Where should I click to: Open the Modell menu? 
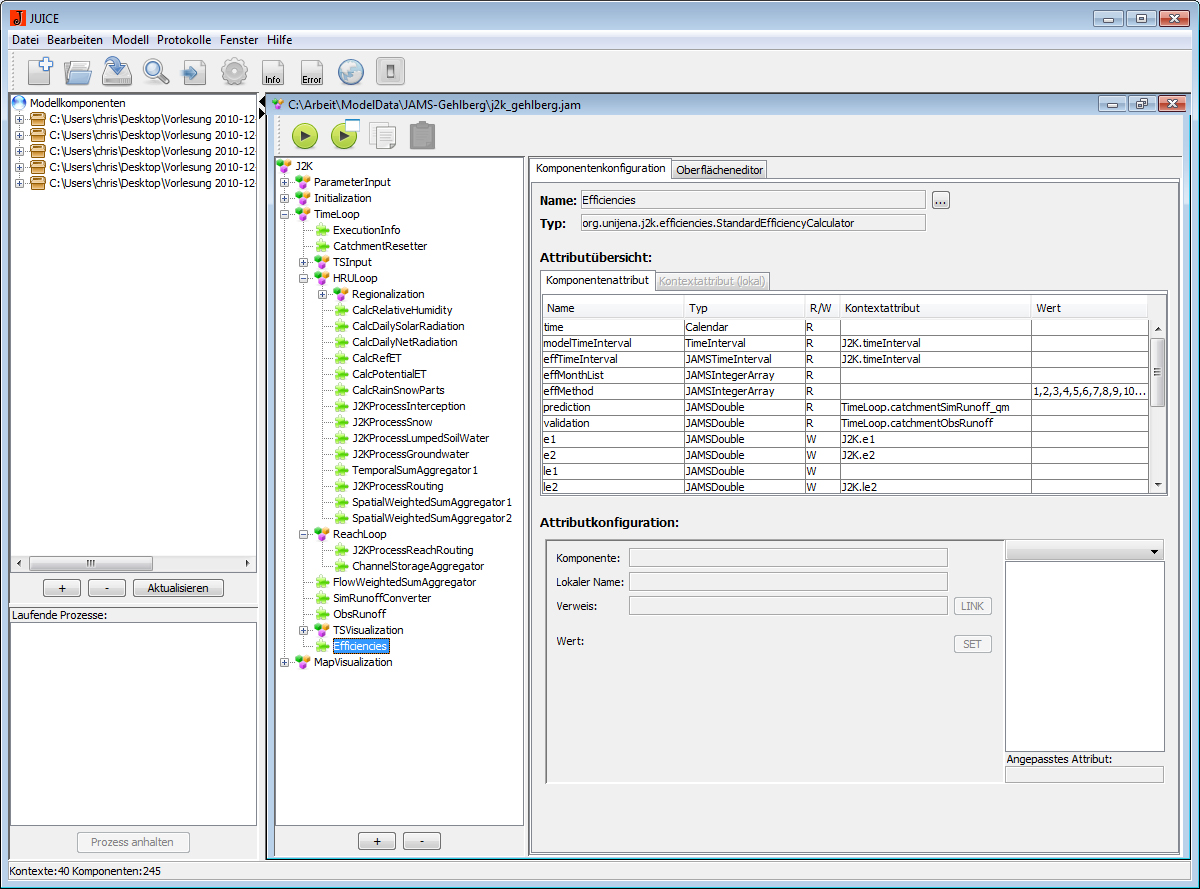pos(130,40)
